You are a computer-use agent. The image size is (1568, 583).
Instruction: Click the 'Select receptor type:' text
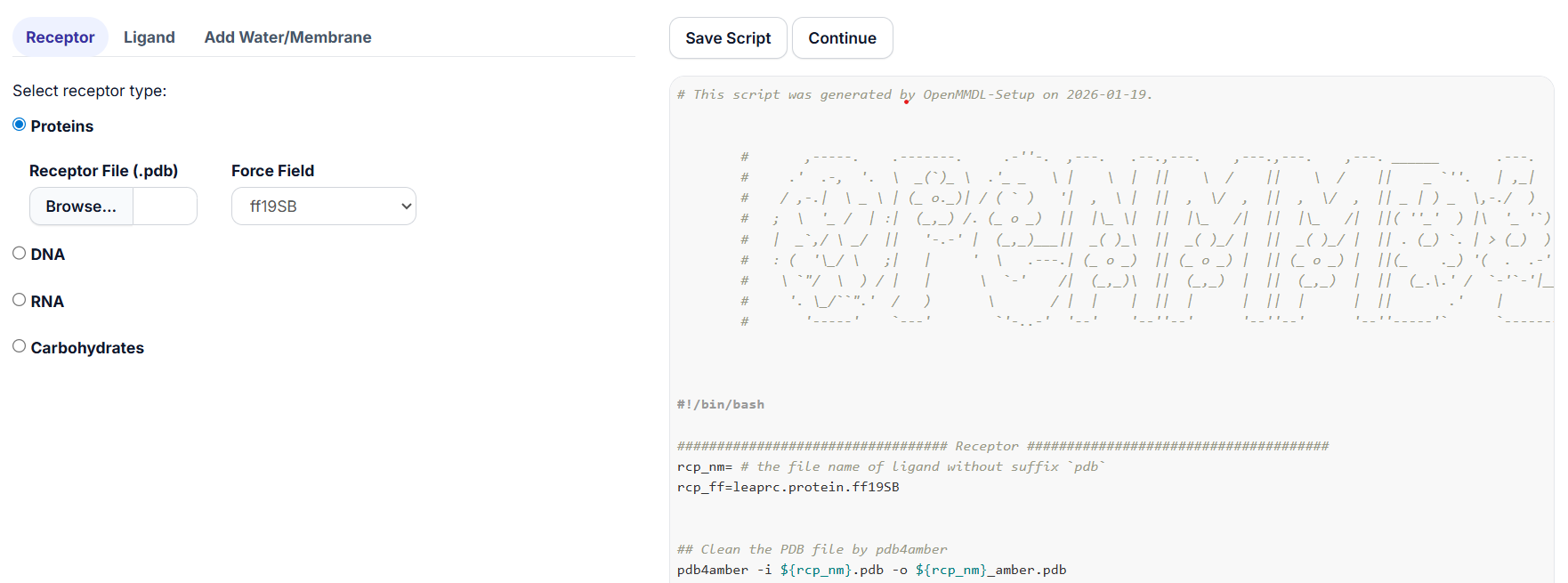[89, 91]
